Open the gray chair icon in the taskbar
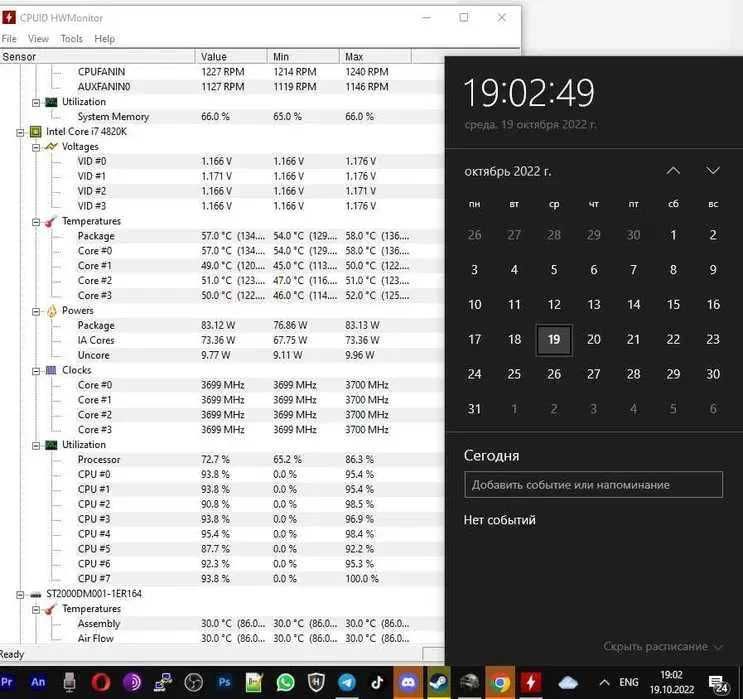This screenshot has height=699, width=743. [69, 682]
